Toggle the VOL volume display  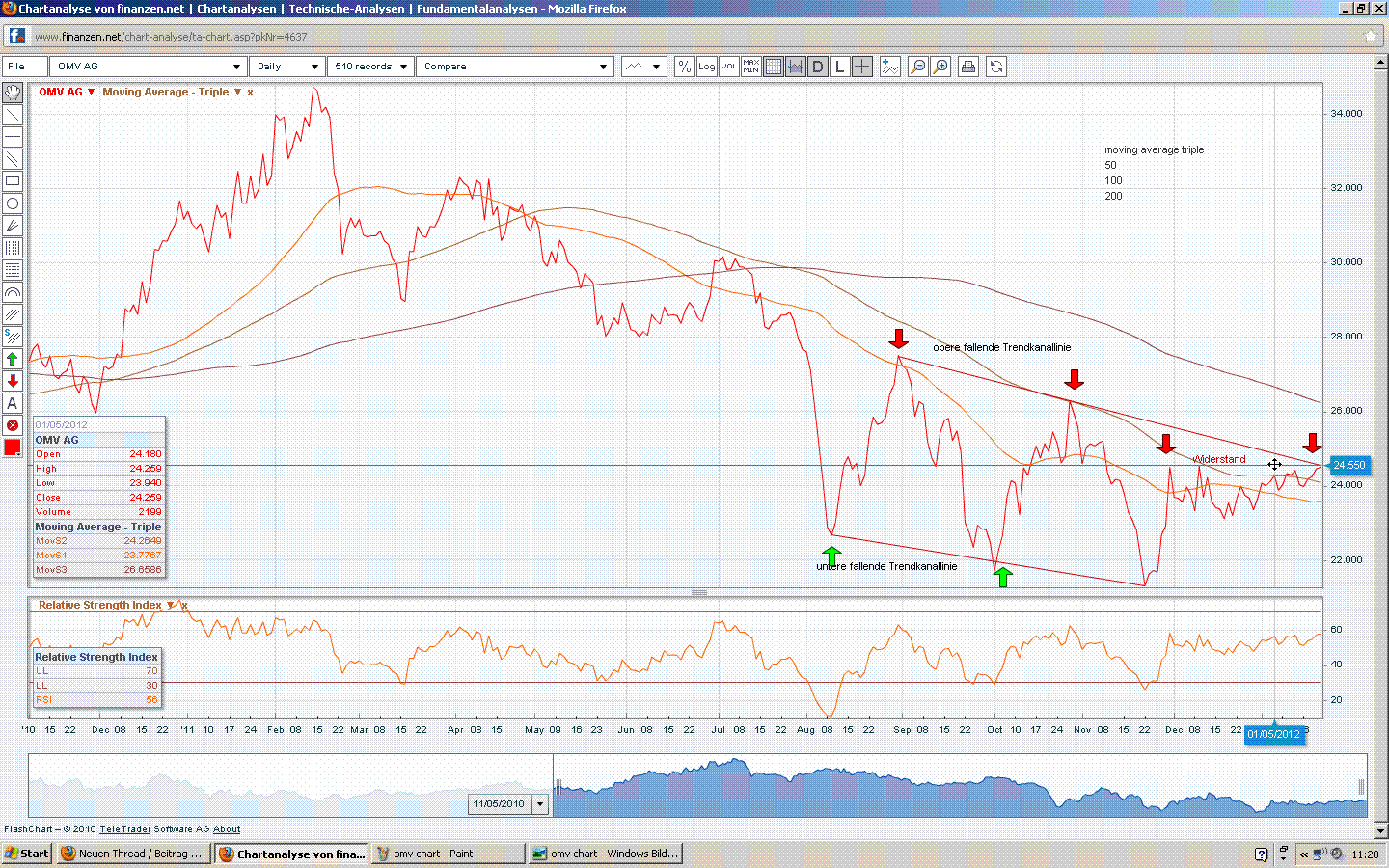(728, 66)
